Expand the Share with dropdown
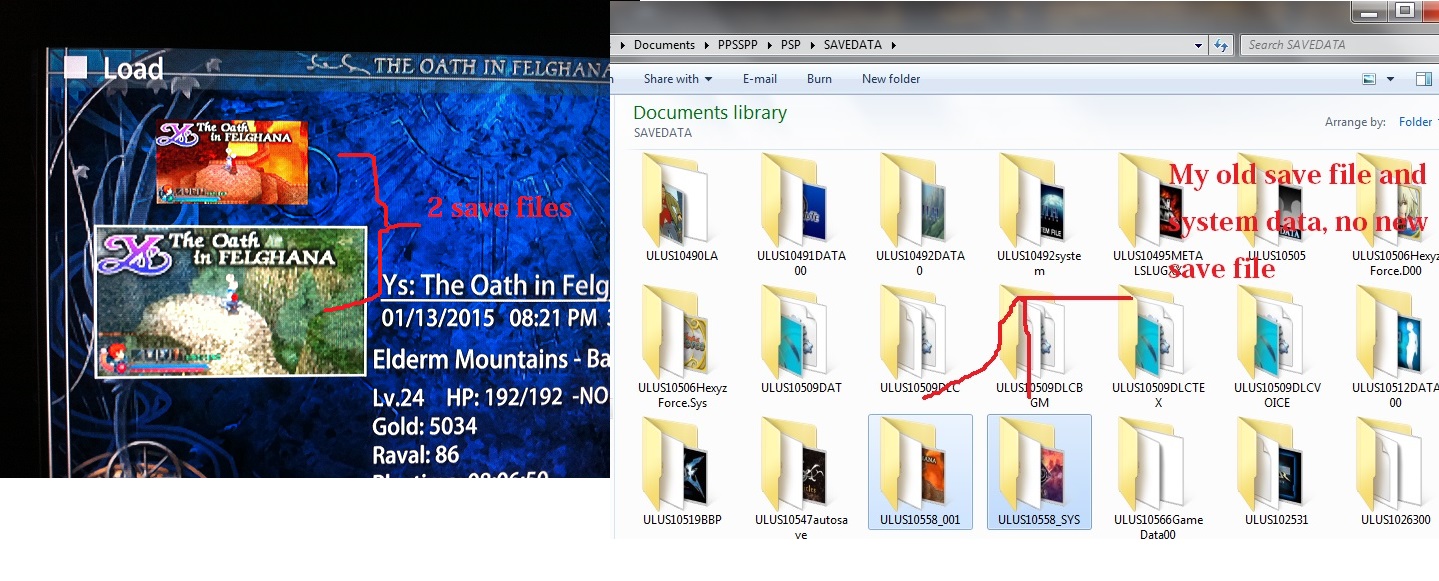Viewport: 1439px width, 581px height. (x=677, y=79)
